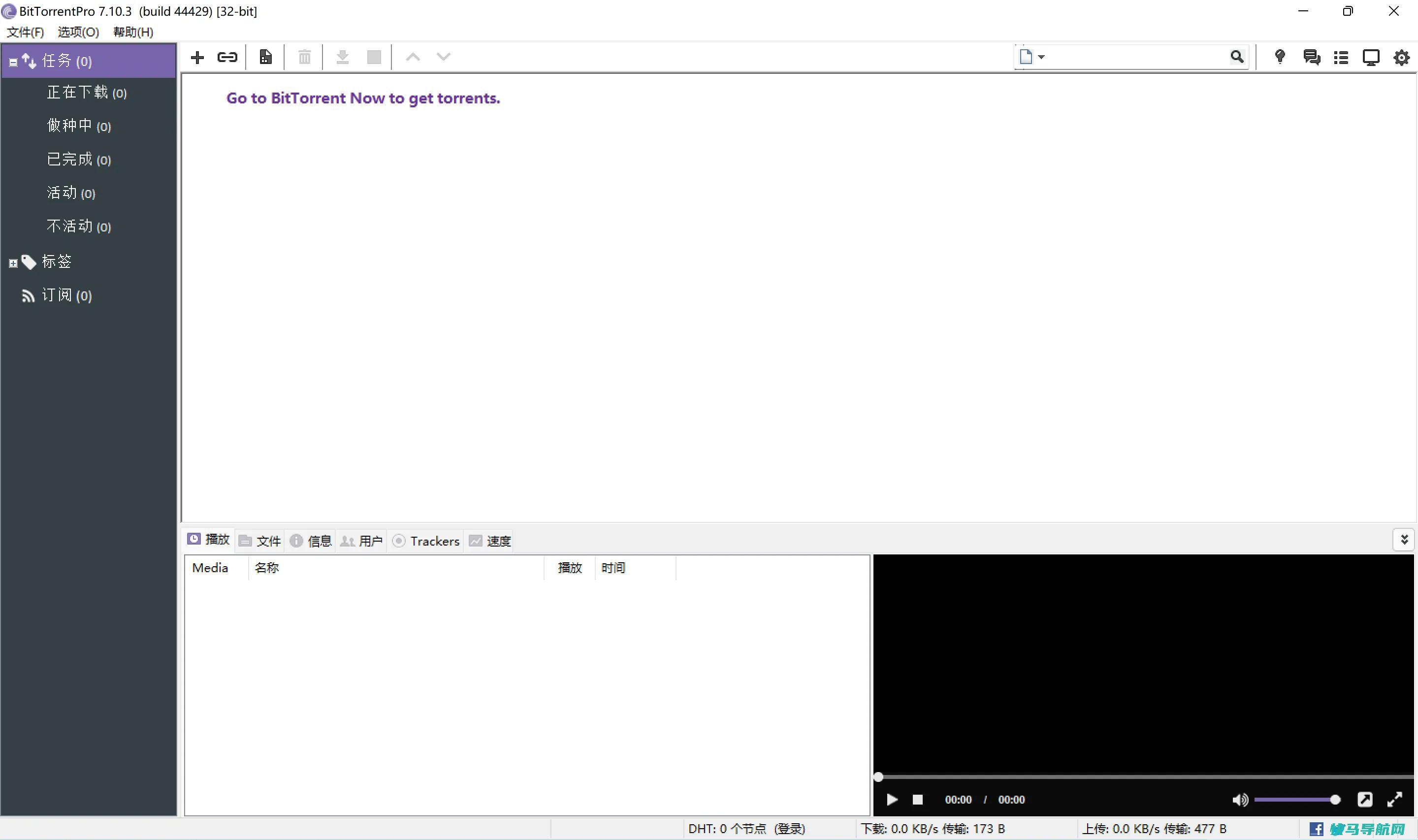Viewport: 1418px width, 840px height.
Task: Select 已完成 (0) category
Action: [79, 159]
